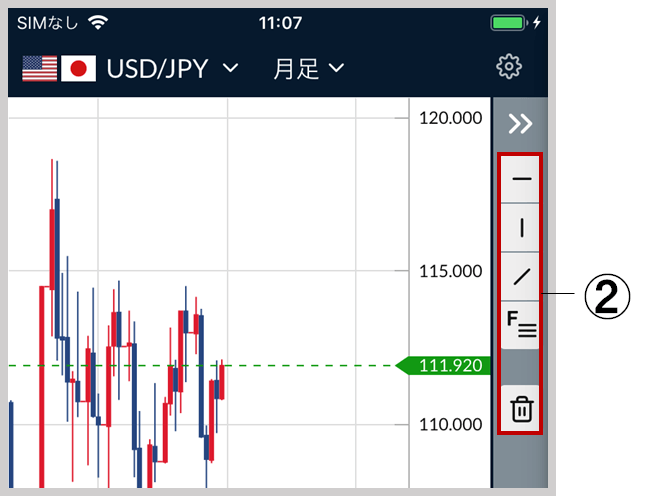Select the horizontal line drawing tool
The height and width of the screenshot is (496, 660).
click(521, 179)
